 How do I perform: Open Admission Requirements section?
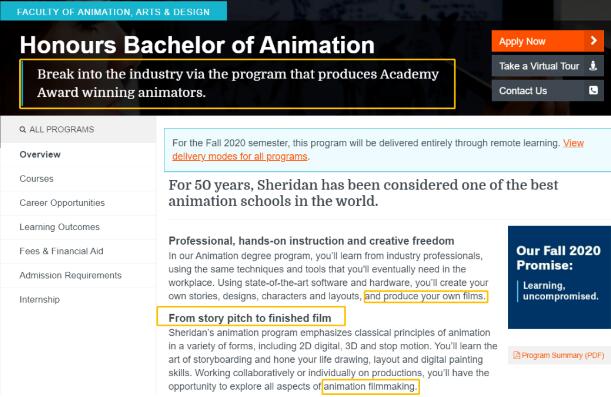78,275
